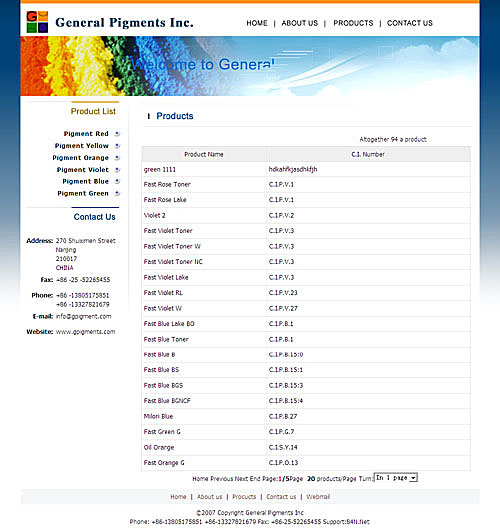Open the 'In 1 page' page-turn dropdown
500x529 pixels.
pos(396,478)
